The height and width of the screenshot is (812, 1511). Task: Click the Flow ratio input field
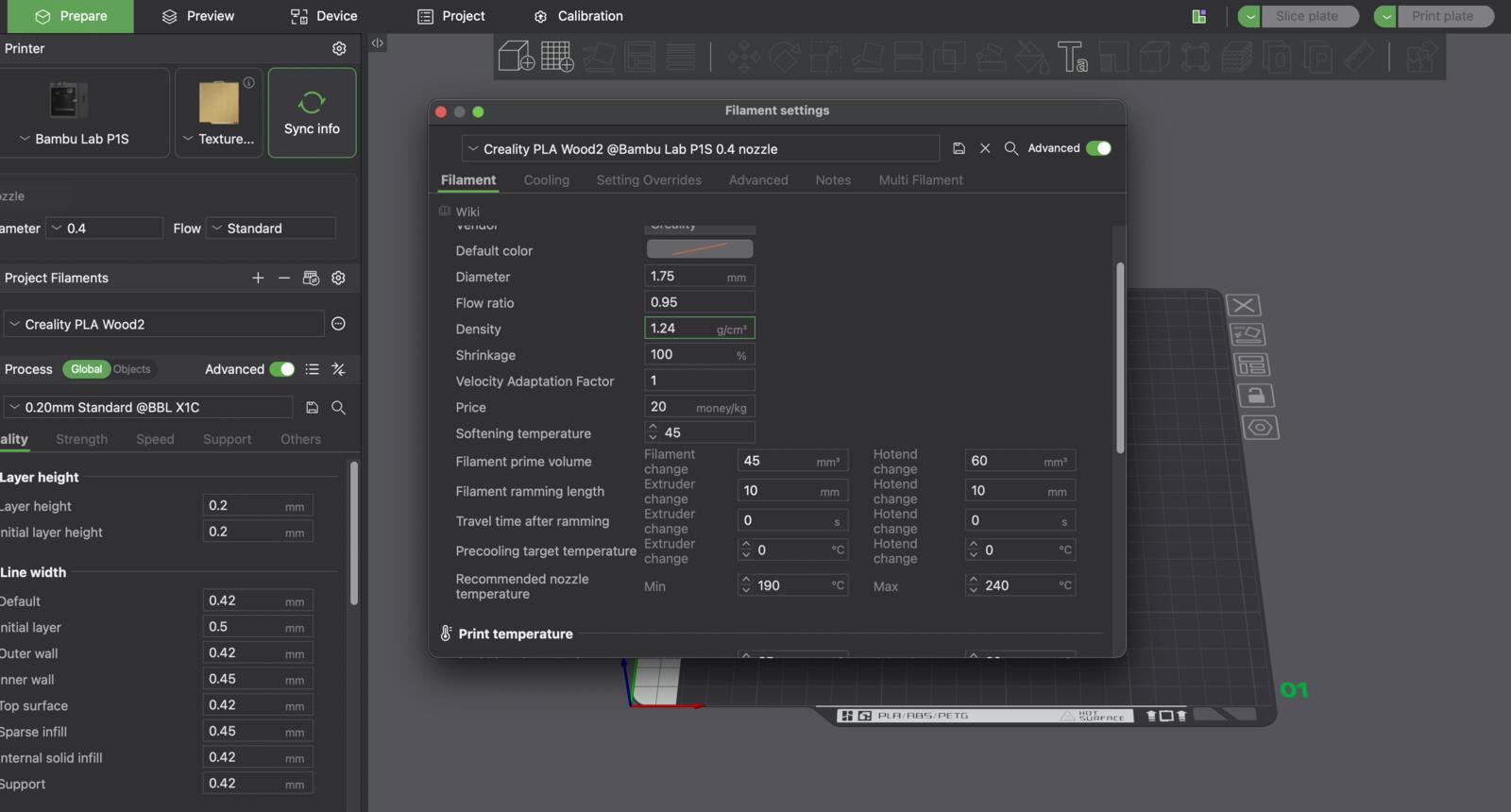[x=700, y=302]
